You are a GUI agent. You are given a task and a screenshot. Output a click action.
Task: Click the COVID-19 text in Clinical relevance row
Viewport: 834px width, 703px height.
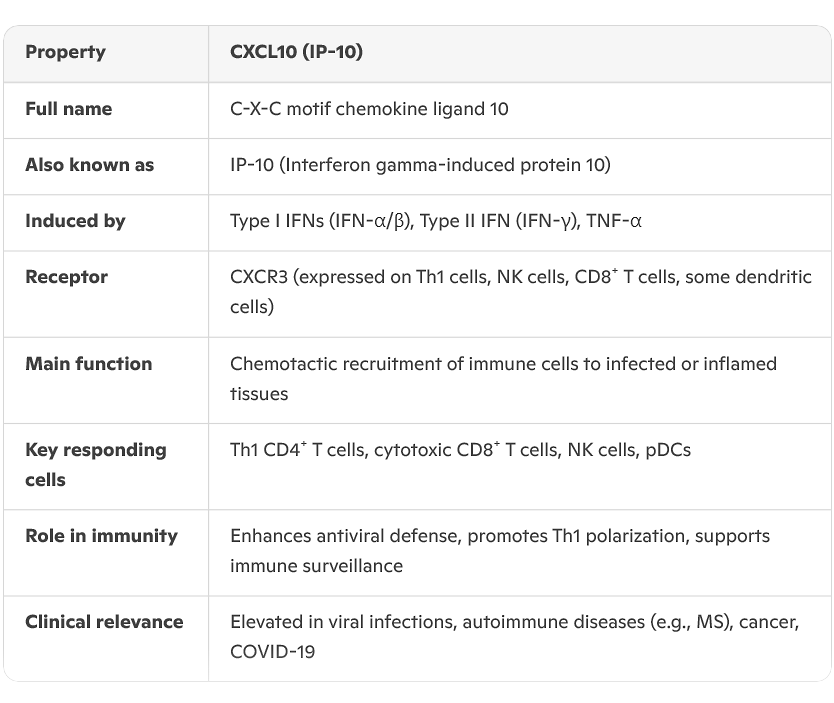point(273,652)
